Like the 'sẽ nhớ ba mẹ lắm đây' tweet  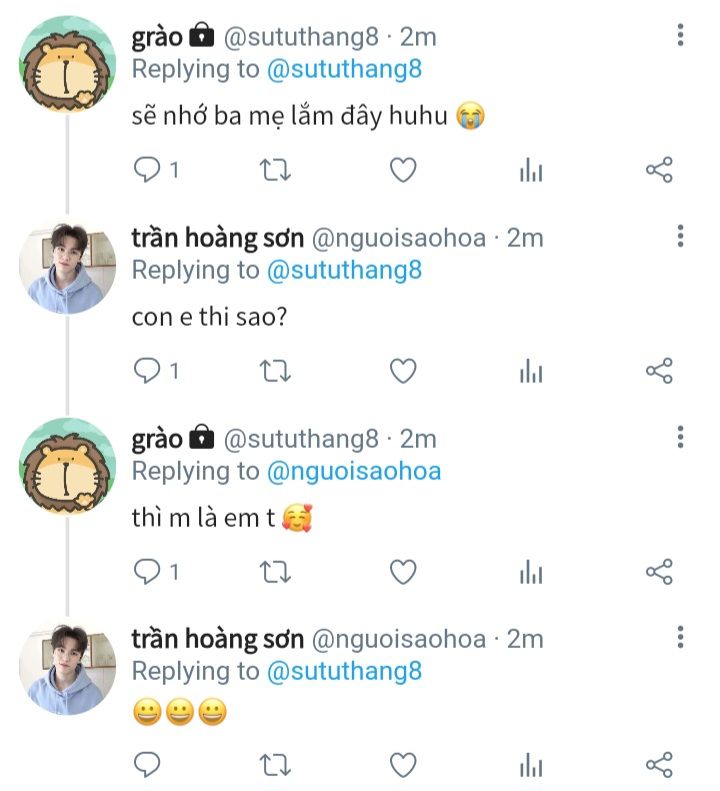[402, 171]
